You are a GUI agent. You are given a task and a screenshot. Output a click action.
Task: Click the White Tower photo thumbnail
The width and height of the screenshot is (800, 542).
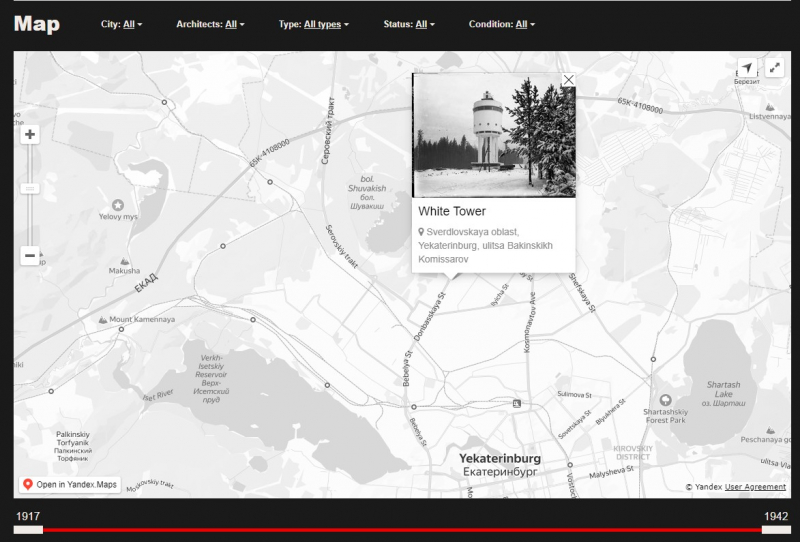(x=494, y=135)
